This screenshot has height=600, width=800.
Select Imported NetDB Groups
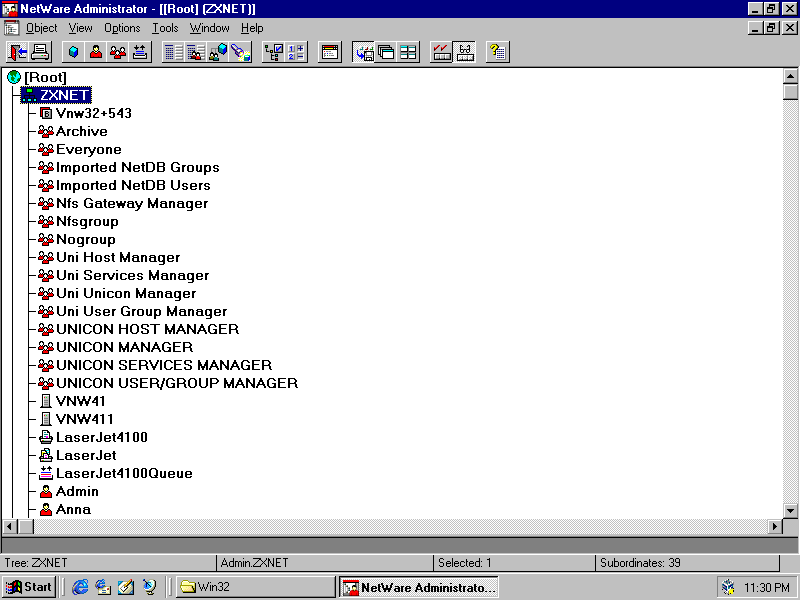click(x=138, y=167)
